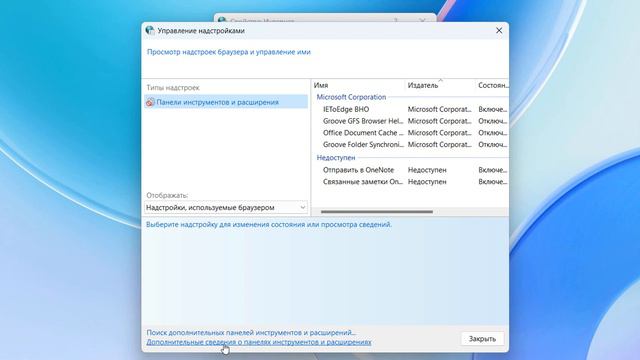
Task: Click publisher cell of Office Document Cache row
Action: [x=440, y=133]
